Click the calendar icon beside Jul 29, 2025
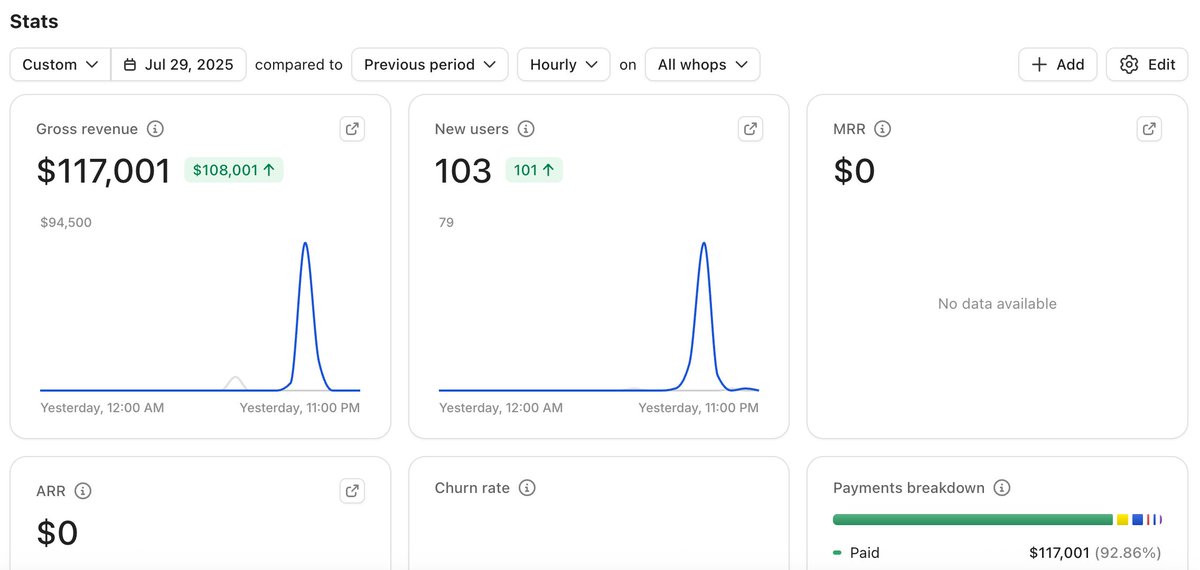 tap(130, 65)
